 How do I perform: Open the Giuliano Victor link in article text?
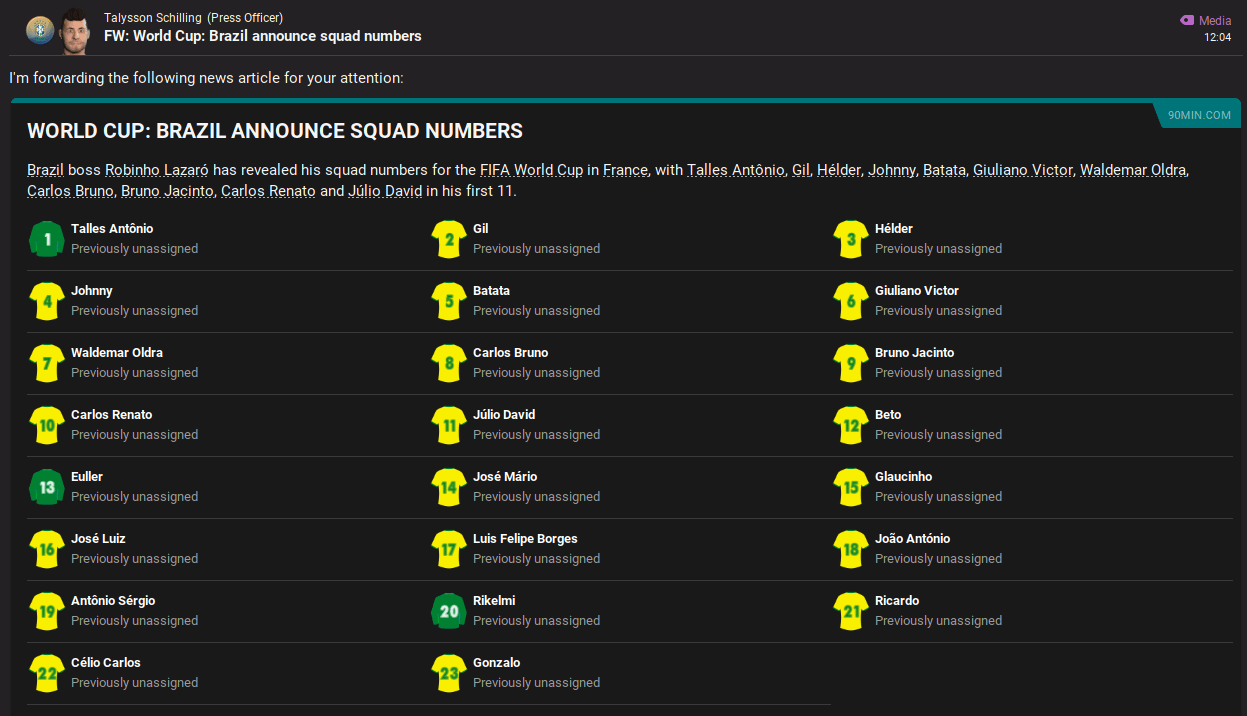[x=1022, y=170]
